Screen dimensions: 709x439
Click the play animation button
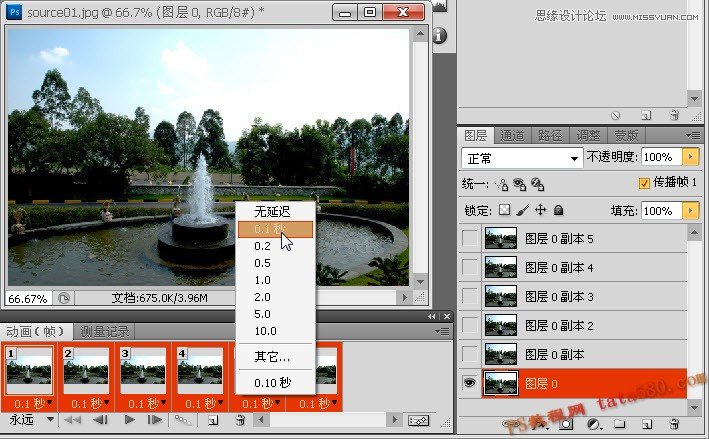tap(130, 421)
